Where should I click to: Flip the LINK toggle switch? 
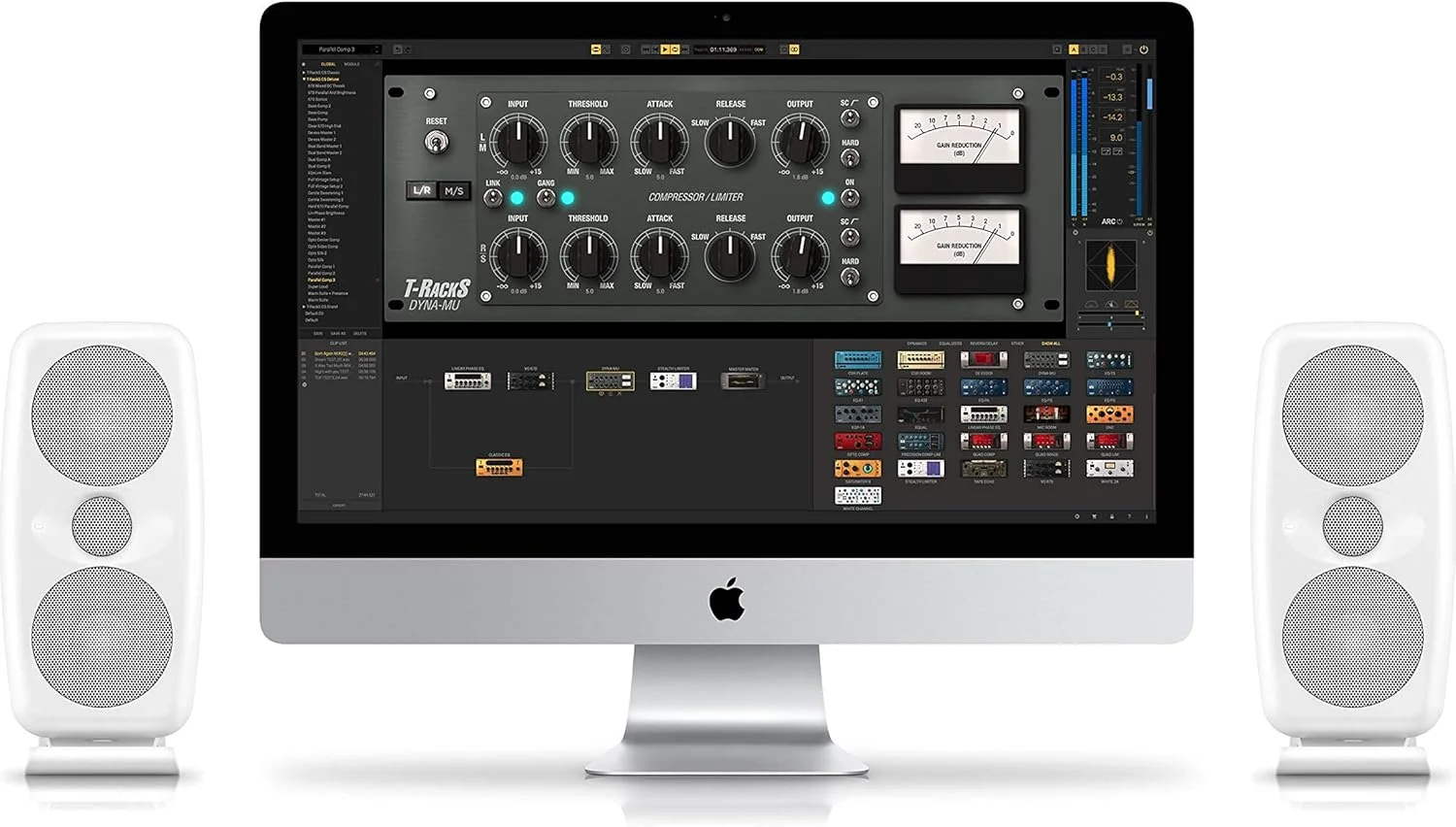[493, 198]
